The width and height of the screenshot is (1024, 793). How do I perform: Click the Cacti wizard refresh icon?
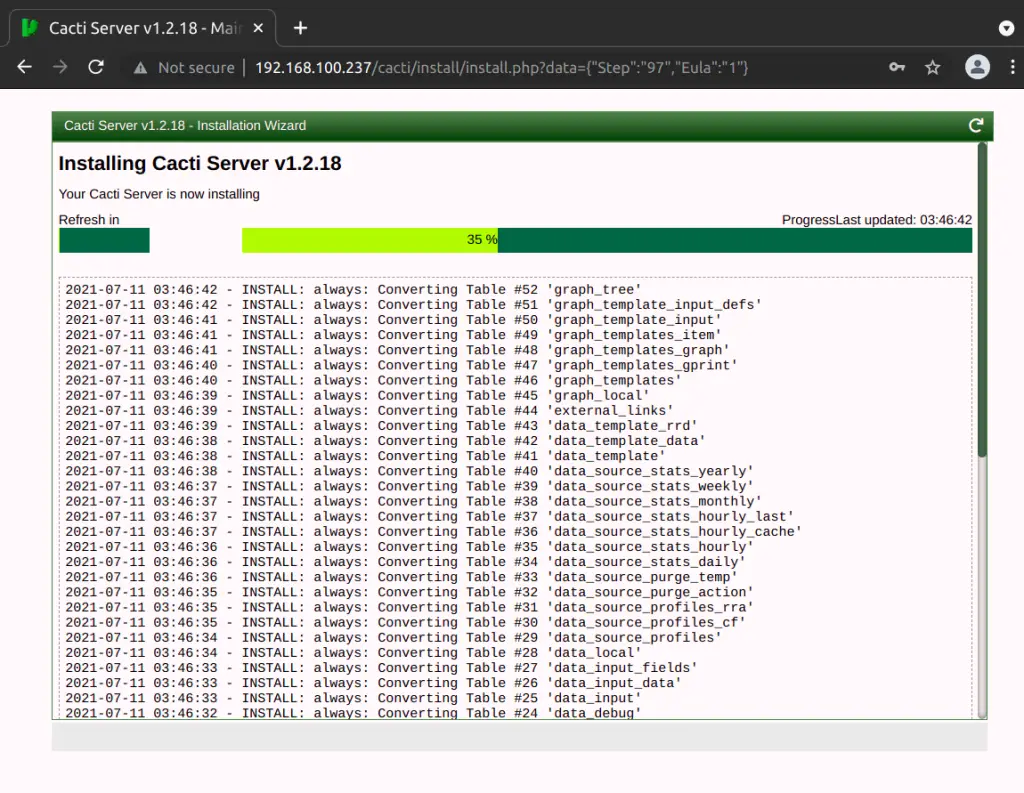click(x=976, y=125)
